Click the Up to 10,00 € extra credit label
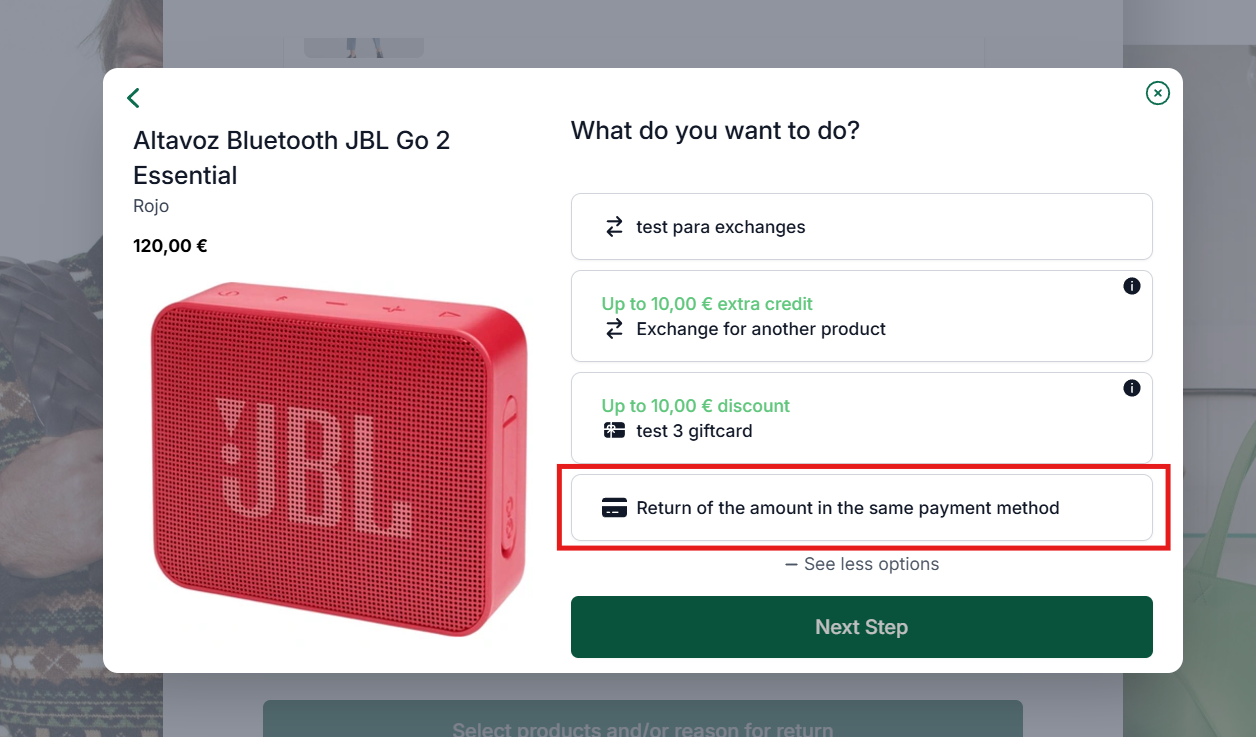The height and width of the screenshot is (737, 1256). 707,304
